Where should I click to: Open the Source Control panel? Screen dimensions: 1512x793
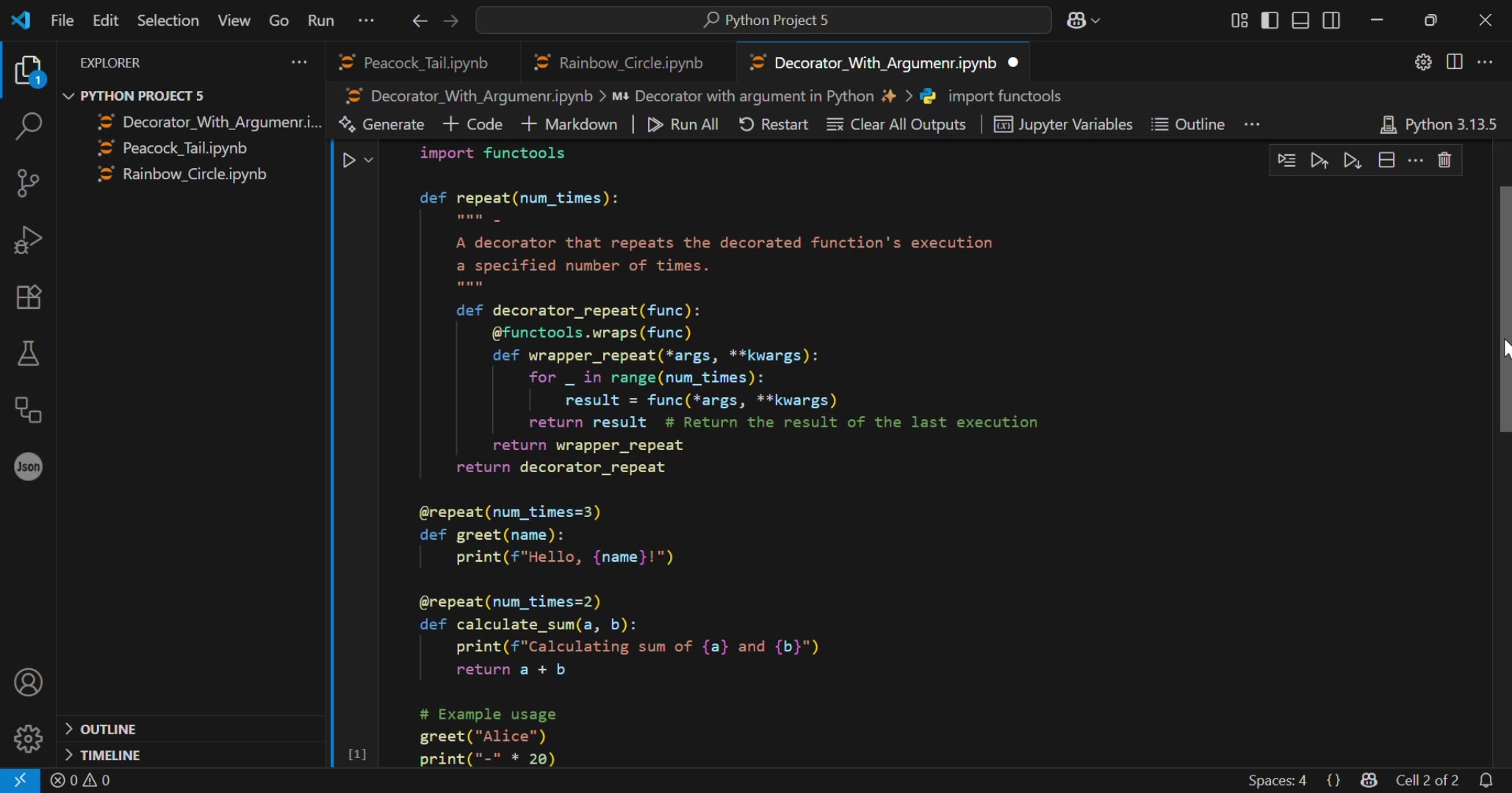point(28,183)
